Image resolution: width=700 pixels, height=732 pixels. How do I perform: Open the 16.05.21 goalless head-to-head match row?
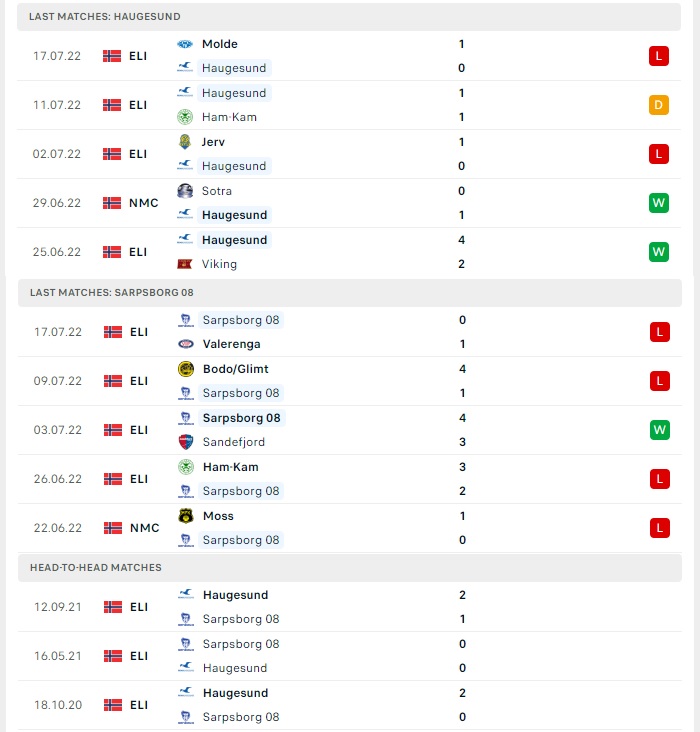pos(350,656)
